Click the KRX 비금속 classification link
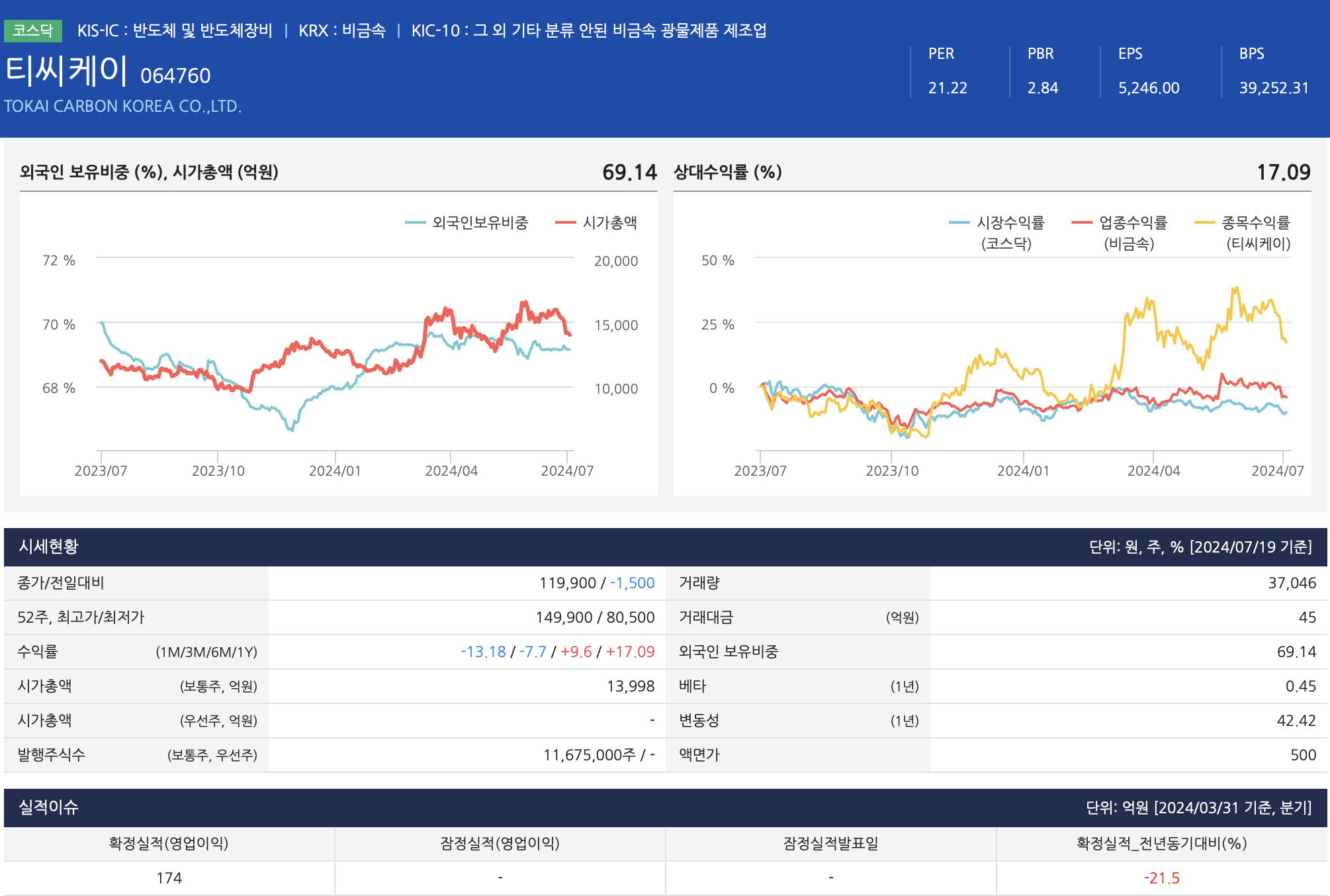Screen dimensions: 1330x896 (x=341, y=30)
